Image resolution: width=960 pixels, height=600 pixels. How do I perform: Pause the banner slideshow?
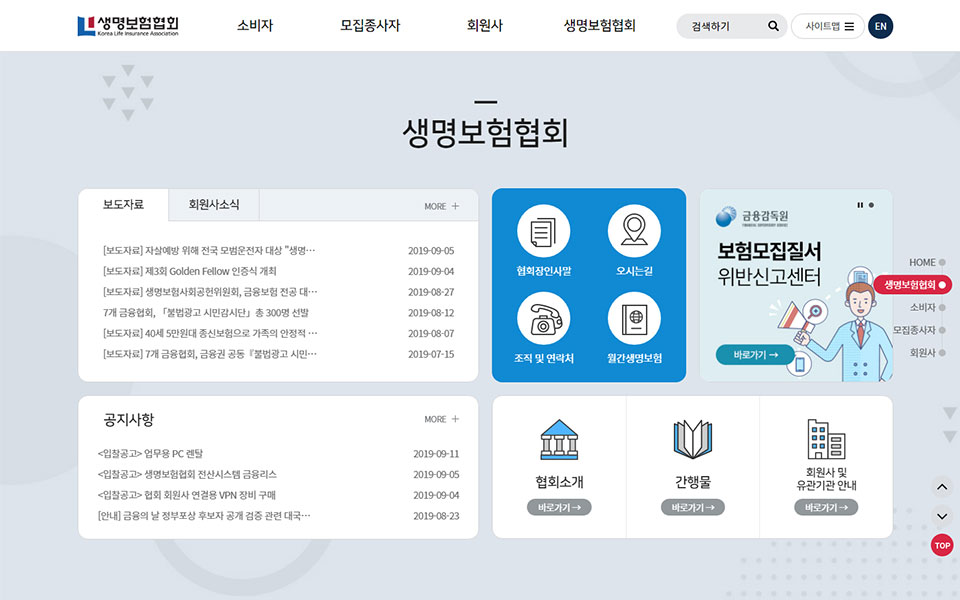pyautogui.click(x=859, y=205)
